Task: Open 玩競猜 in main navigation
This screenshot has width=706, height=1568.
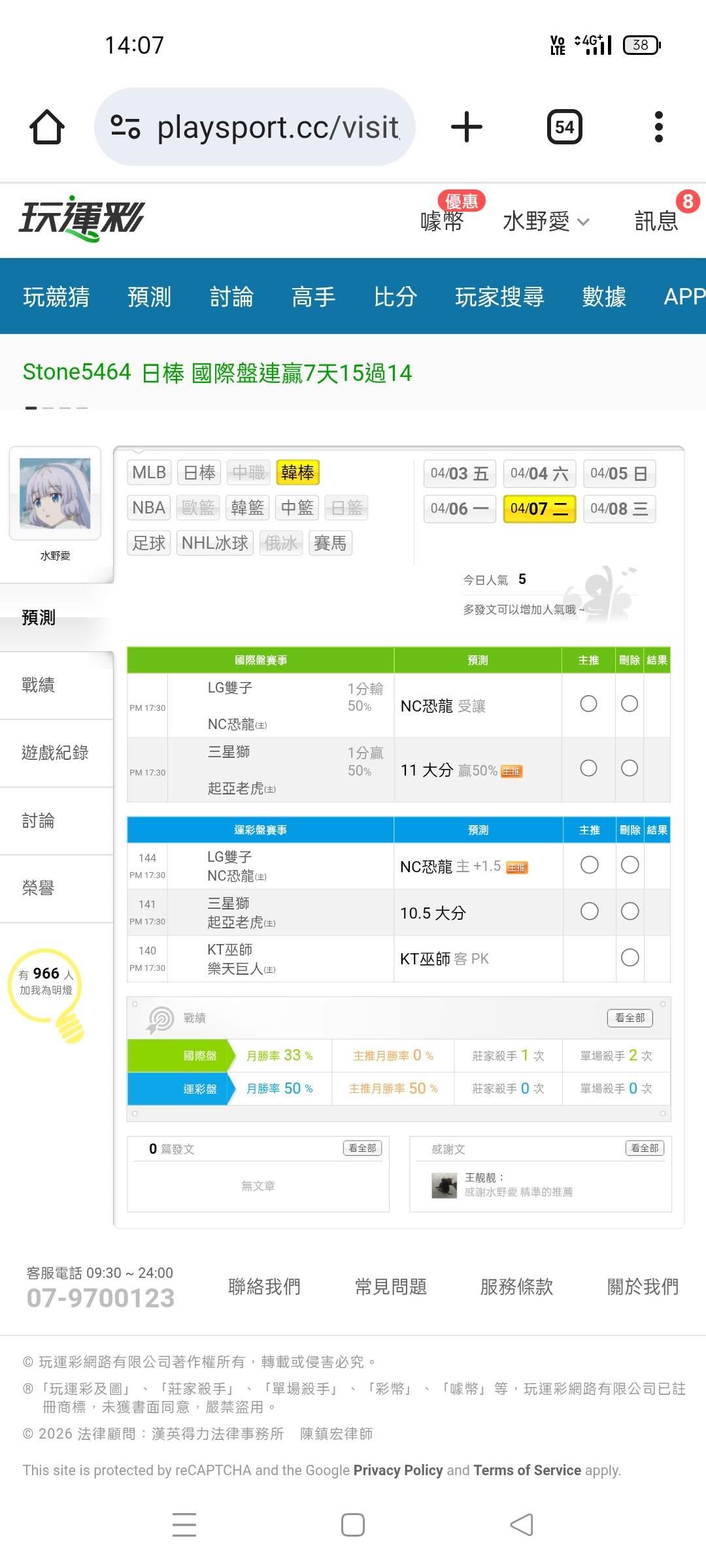Action: [x=56, y=297]
